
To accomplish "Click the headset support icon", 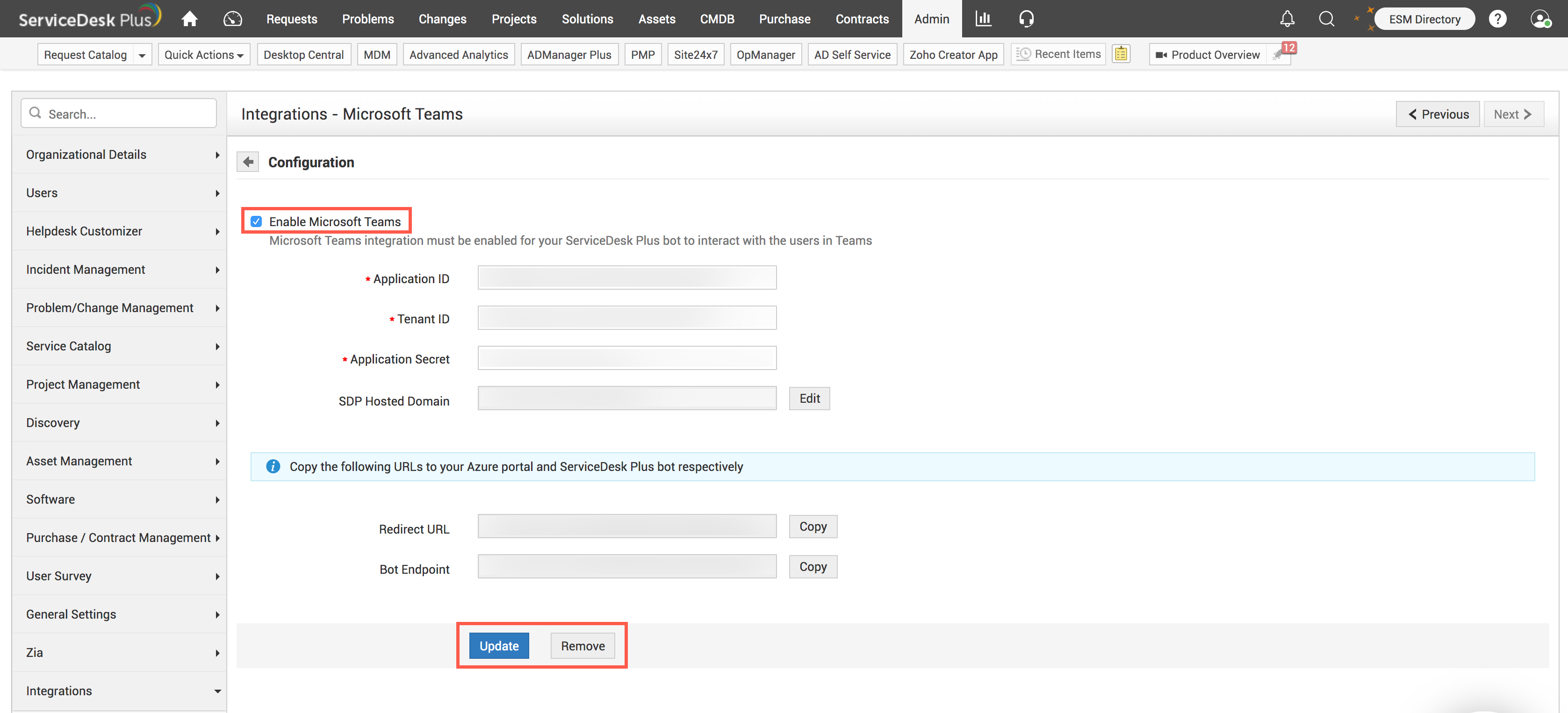I will [x=1026, y=19].
